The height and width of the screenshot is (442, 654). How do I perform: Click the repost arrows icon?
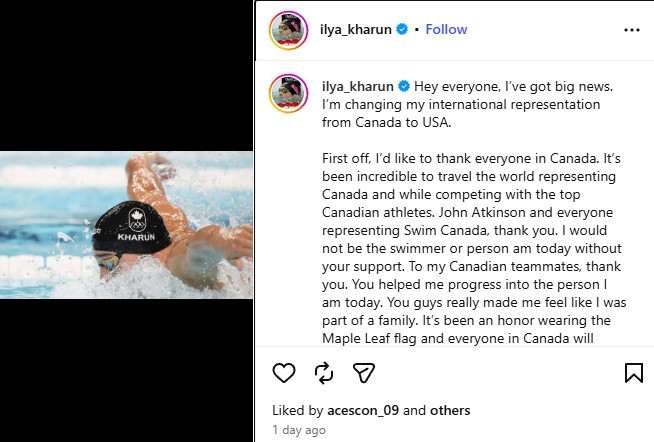(x=324, y=373)
